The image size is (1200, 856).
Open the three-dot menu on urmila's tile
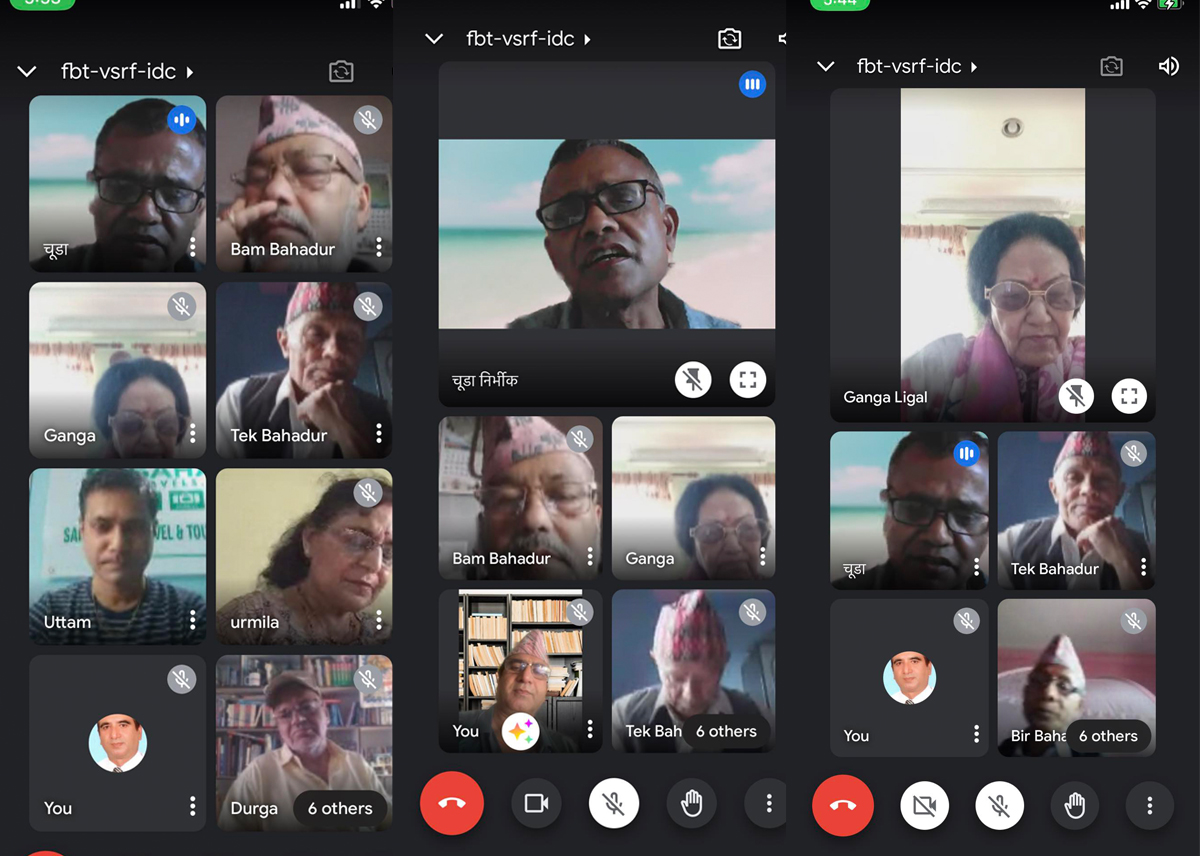pos(379,620)
